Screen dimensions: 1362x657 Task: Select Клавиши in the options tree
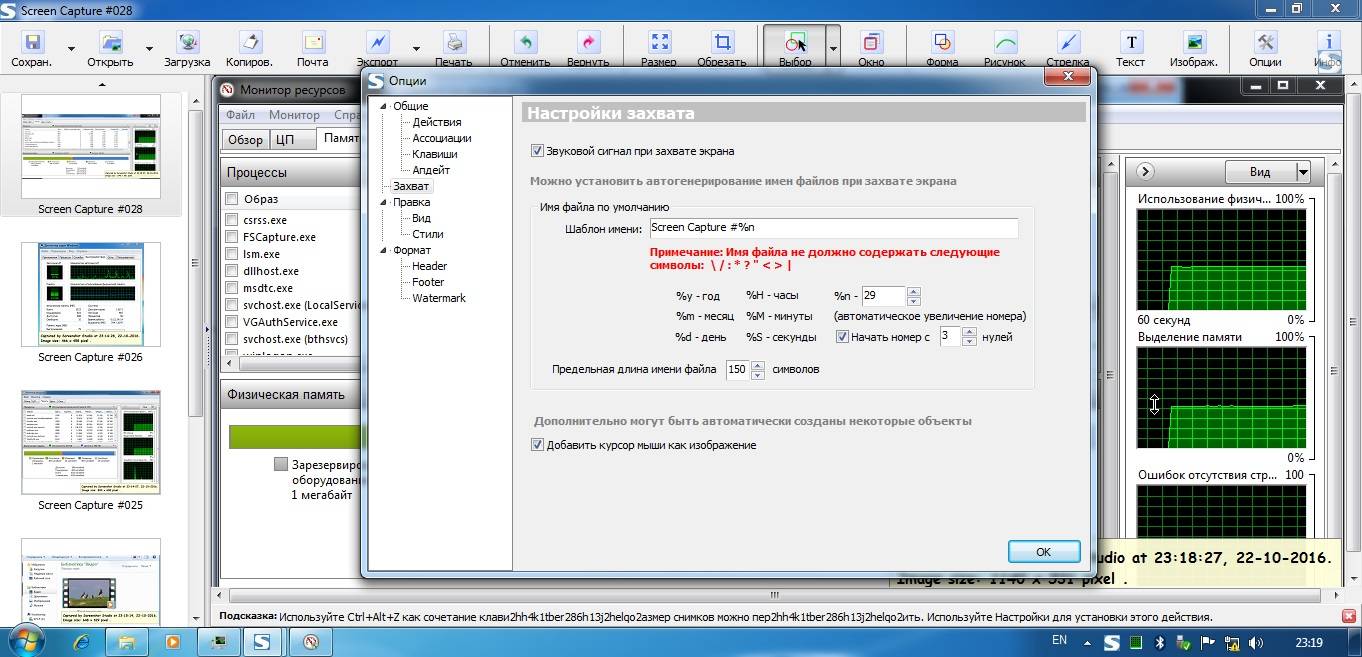point(435,154)
